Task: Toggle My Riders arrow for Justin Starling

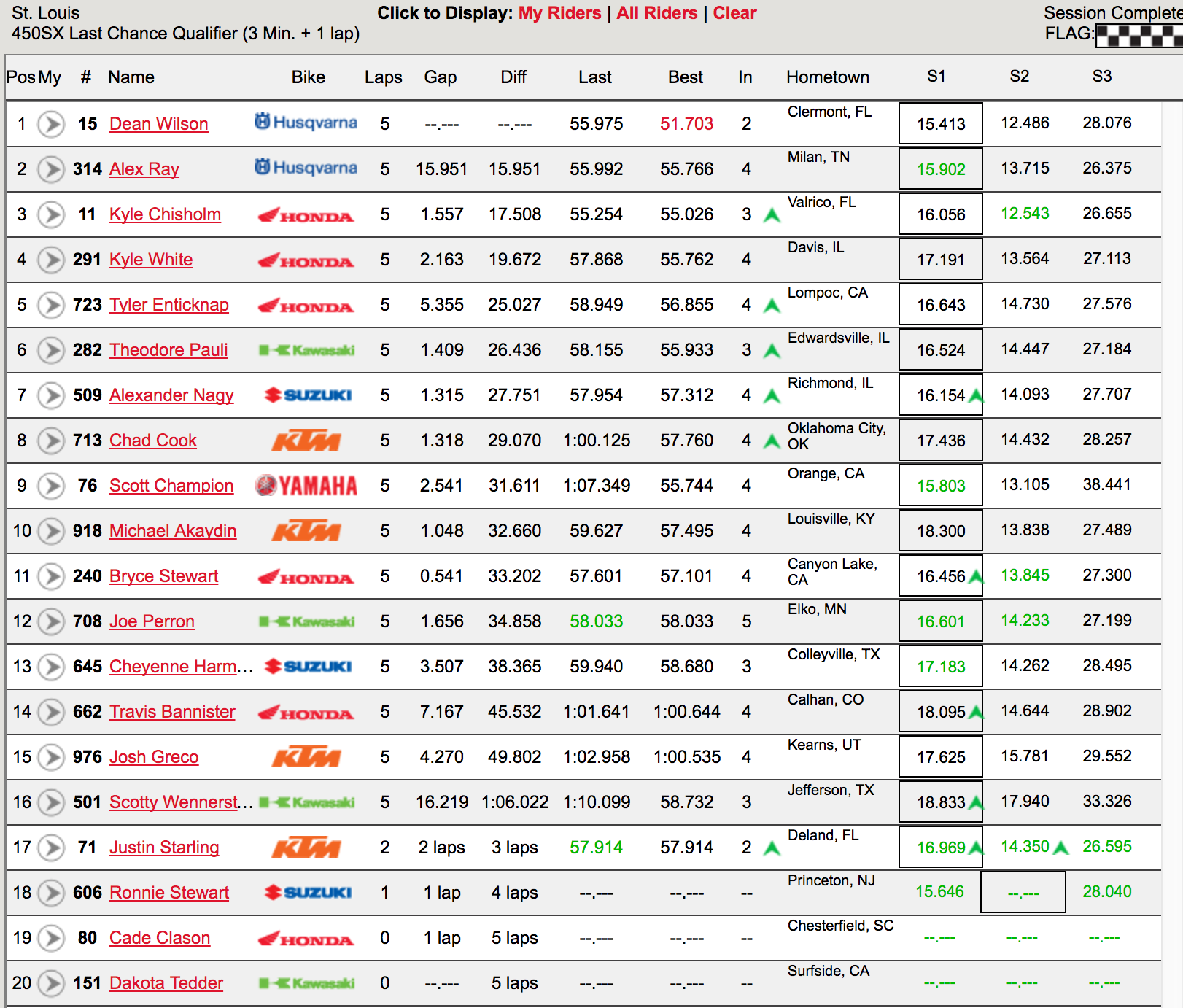Action: point(51,848)
